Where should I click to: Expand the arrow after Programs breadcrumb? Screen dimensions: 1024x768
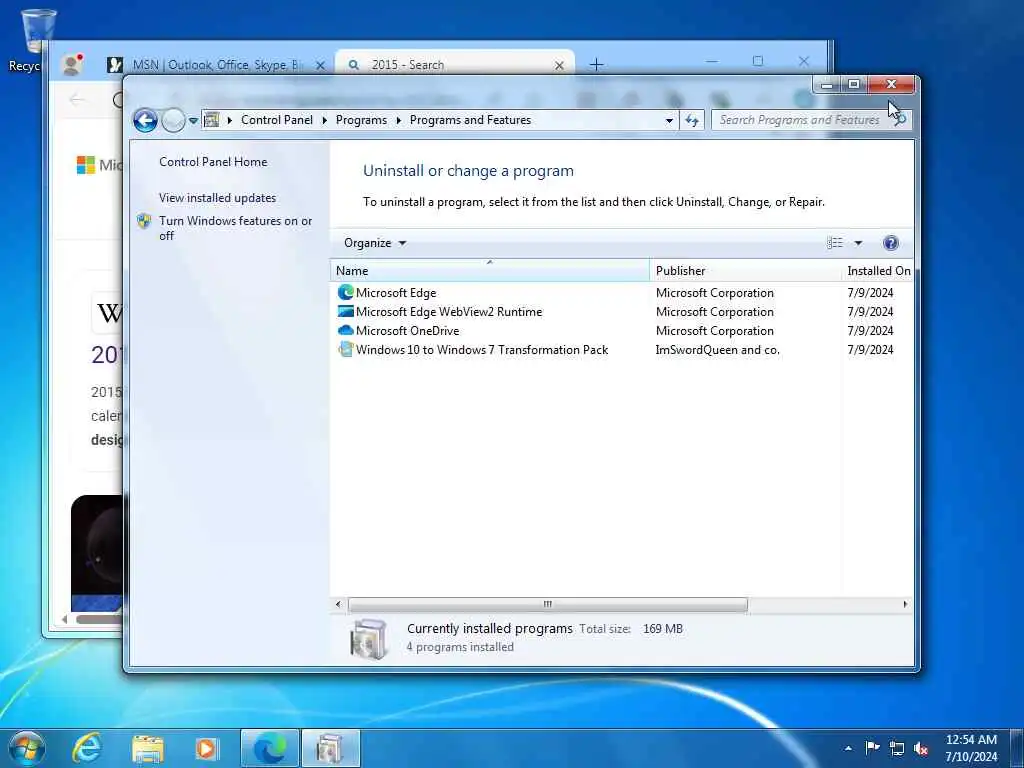coord(398,120)
